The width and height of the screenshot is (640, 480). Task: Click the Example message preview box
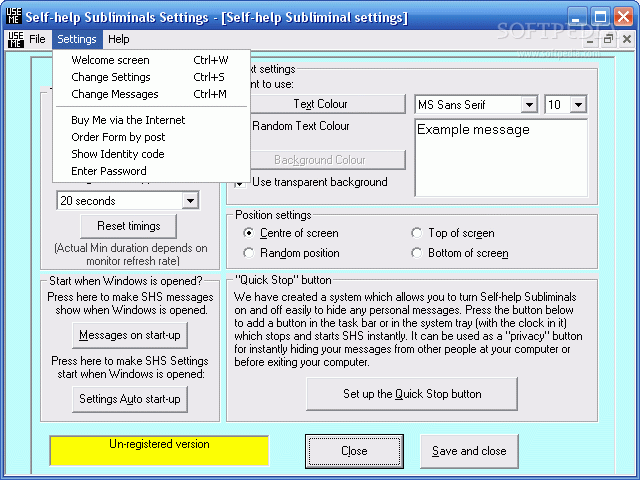[501, 158]
